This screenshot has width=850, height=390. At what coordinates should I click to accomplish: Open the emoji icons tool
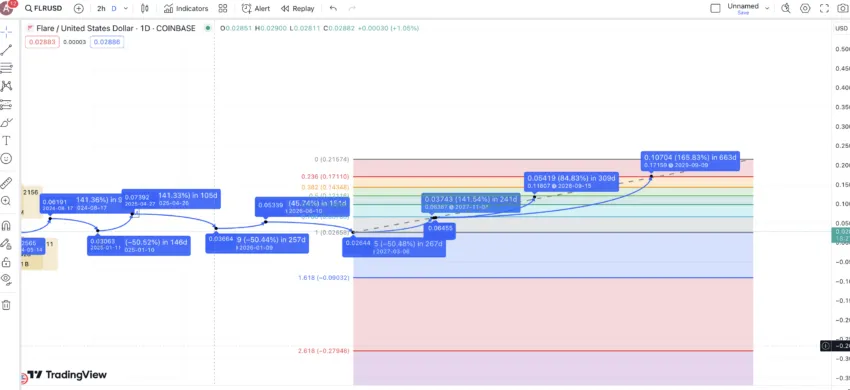click(x=6, y=158)
